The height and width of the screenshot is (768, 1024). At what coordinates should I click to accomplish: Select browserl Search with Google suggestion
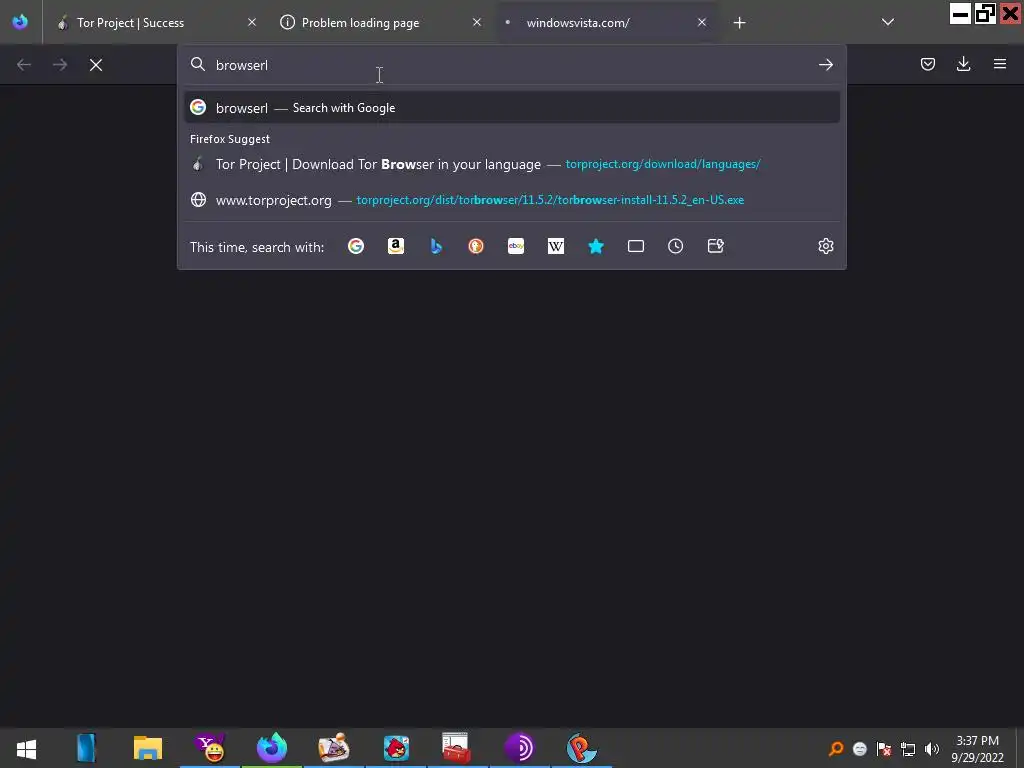(x=511, y=108)
